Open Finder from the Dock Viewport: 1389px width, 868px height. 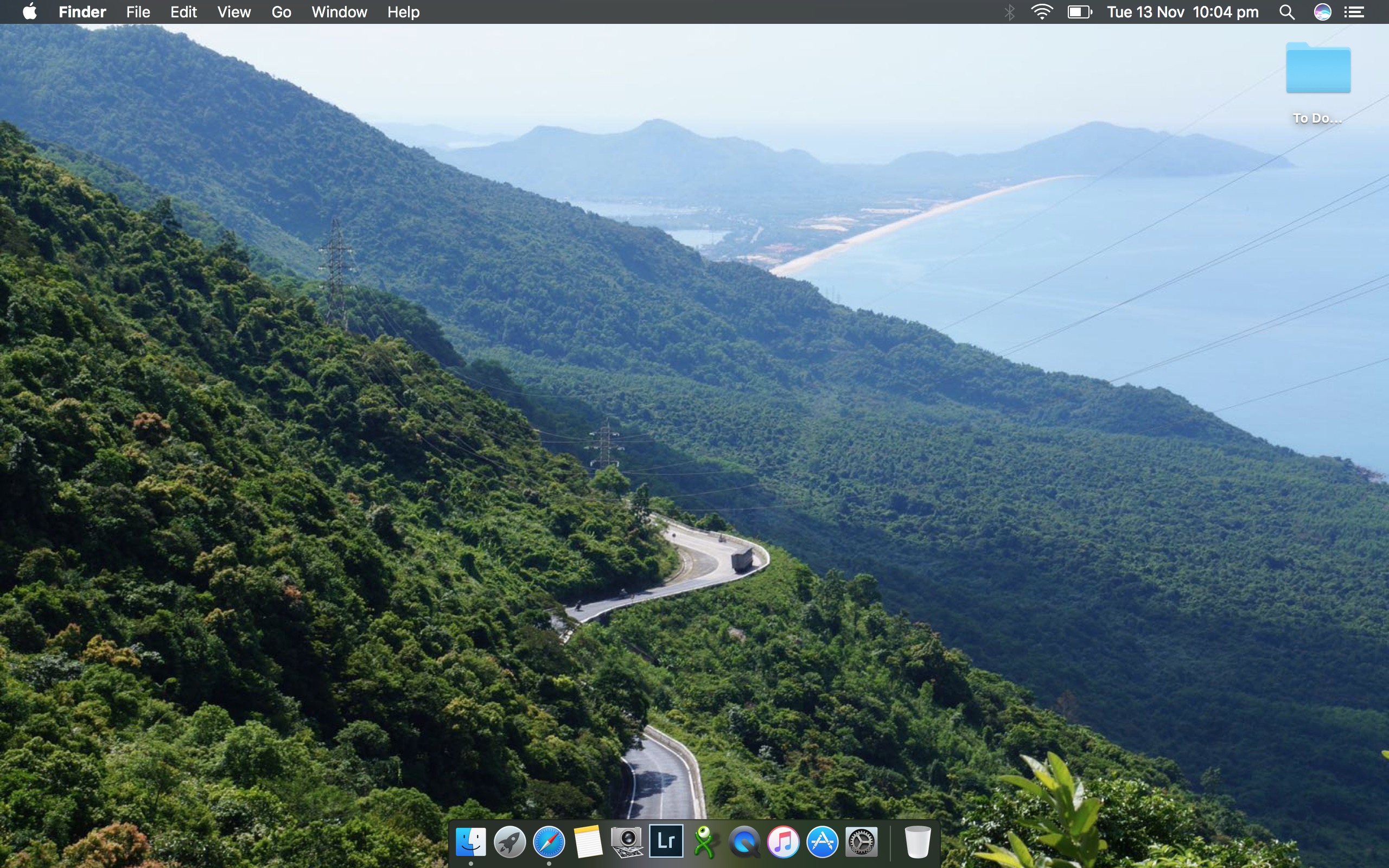[470, 842]
